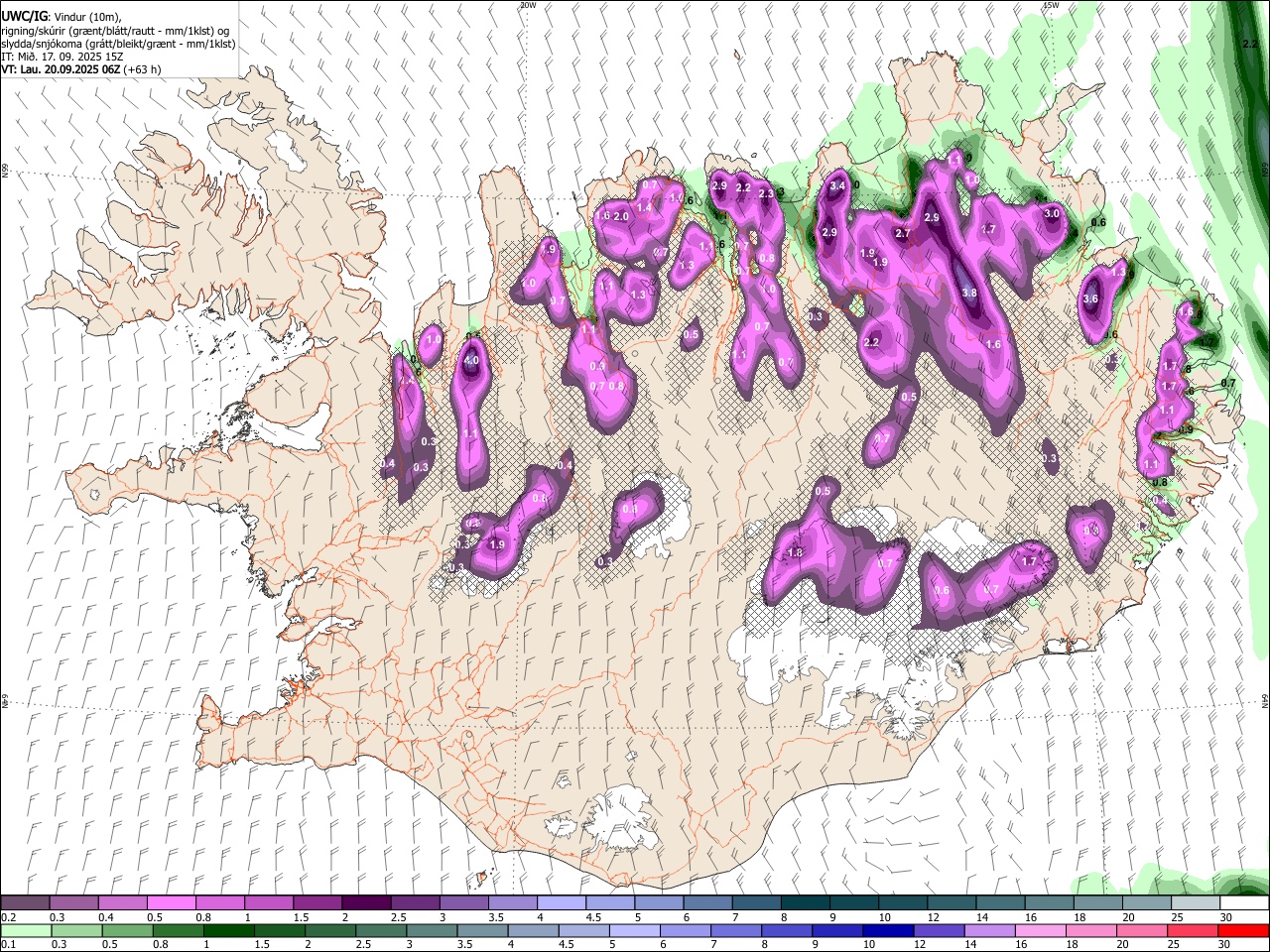Image resolution: width=1270 pixels, height=952 pixels.
Task: Select the darkest purple snow-scale swatch at 2
Action: [x=366, y=902]
